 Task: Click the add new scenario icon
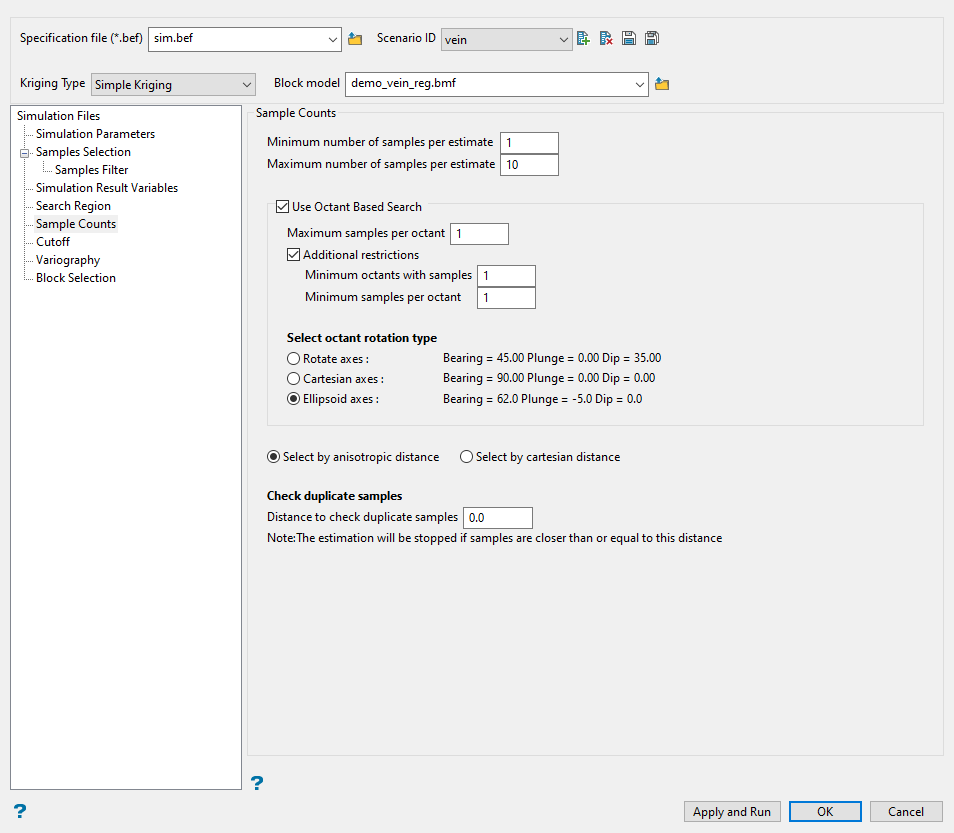coord(584,39)
